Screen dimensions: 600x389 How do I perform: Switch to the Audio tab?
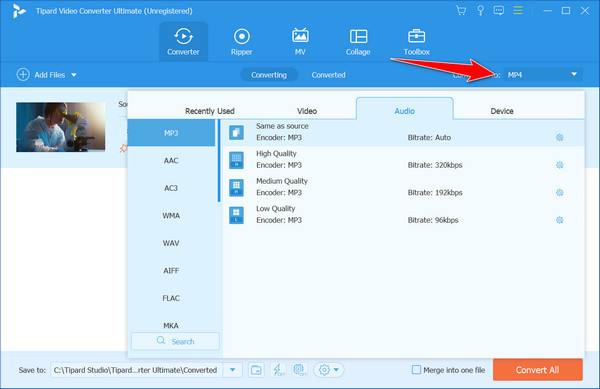[x=404, y=109]
